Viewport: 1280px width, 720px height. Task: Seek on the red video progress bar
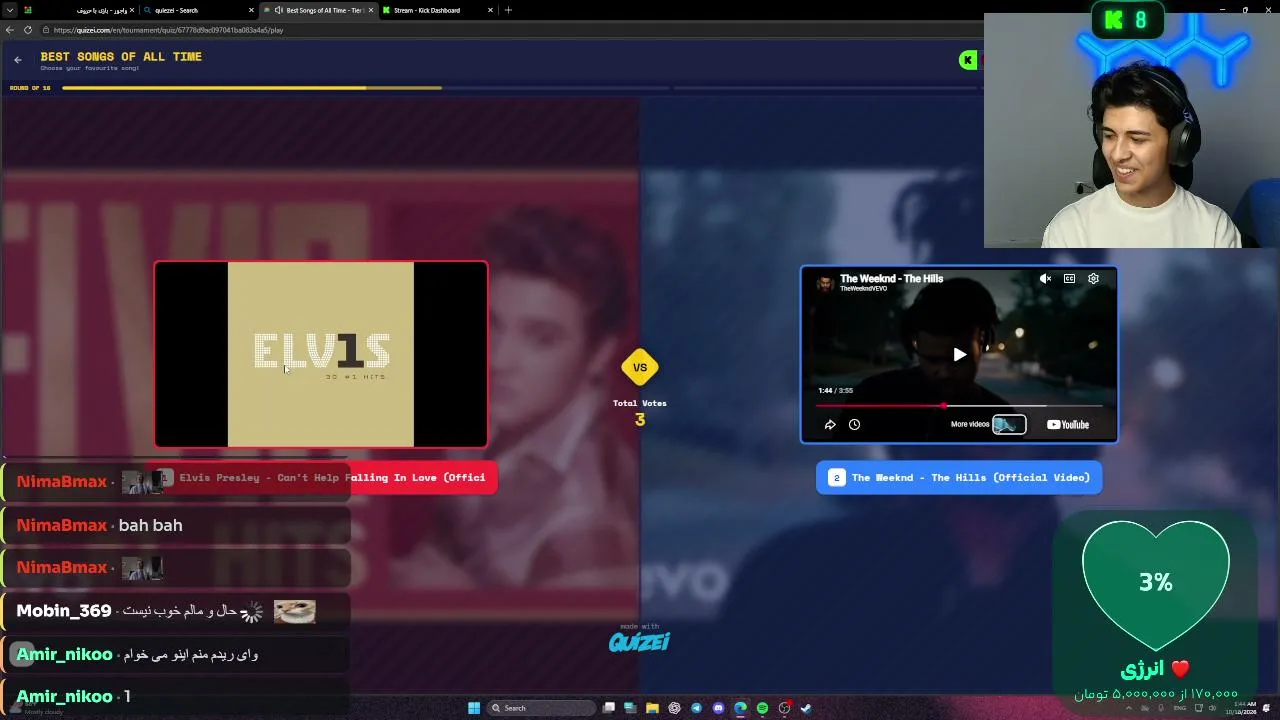coord(959,406)
